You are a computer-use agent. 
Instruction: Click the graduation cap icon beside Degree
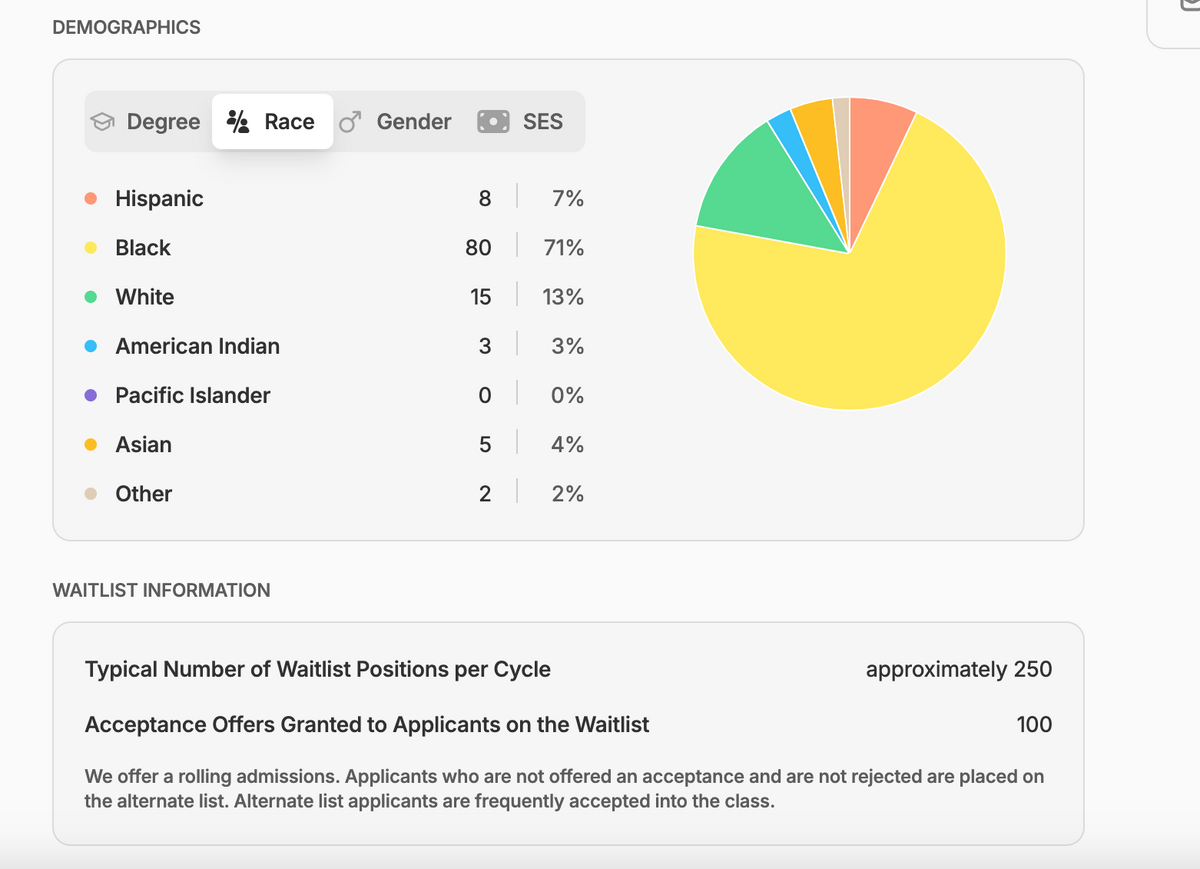pyautogui.click(x=102, y=122)
